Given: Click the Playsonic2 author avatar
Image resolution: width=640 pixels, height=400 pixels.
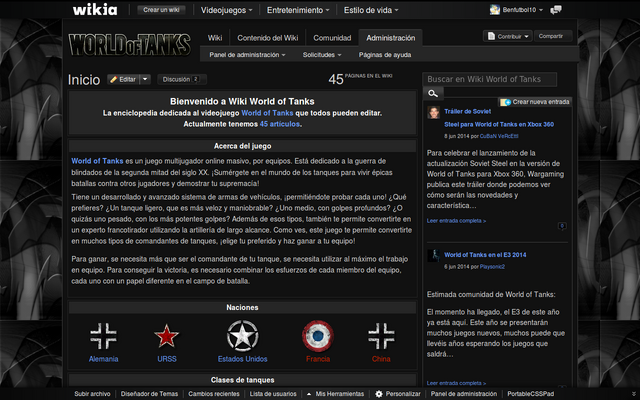Looking at the screenshot, I should 433,256.
